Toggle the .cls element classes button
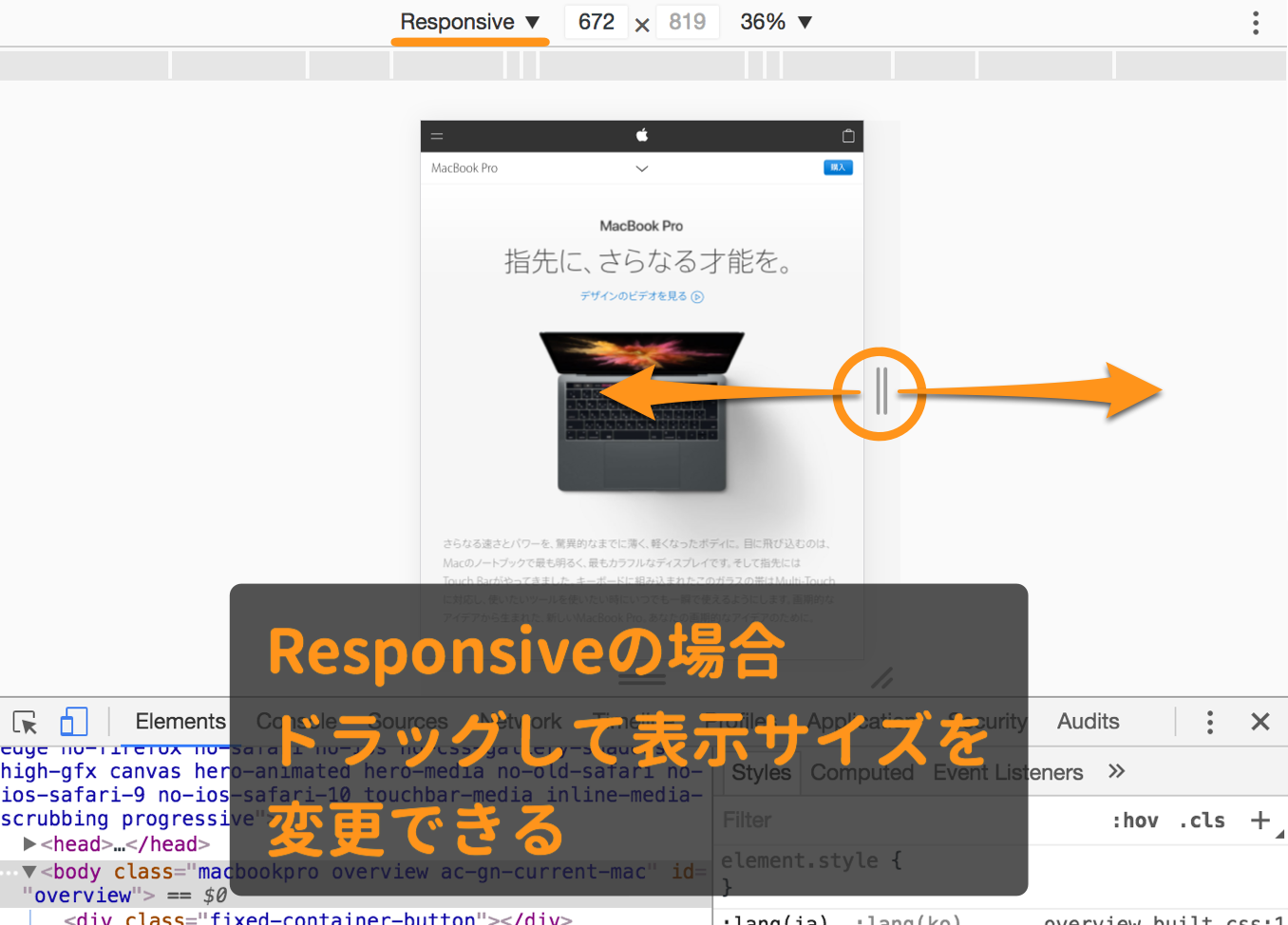Screen dimensions: 1288x925 tap(1203, 821)
